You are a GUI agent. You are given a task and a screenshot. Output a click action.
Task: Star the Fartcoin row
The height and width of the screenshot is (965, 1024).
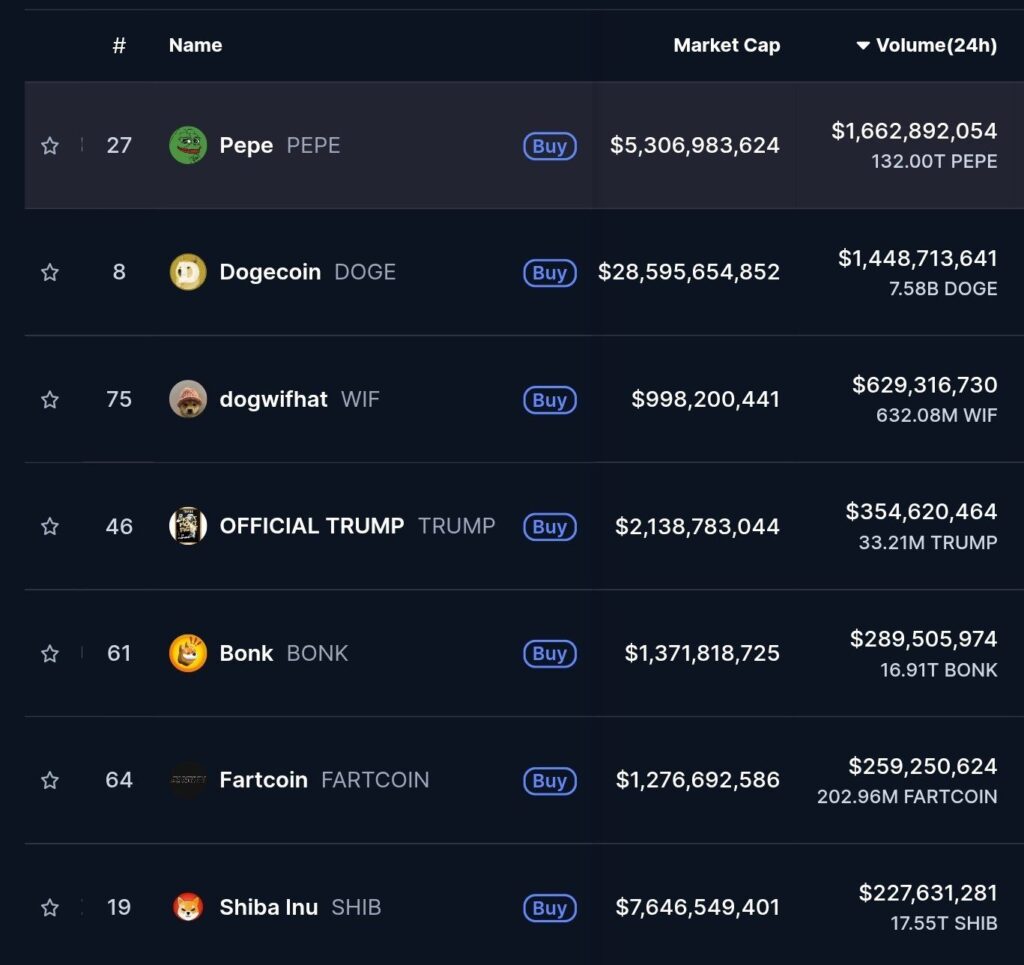[x=50, y=780]
